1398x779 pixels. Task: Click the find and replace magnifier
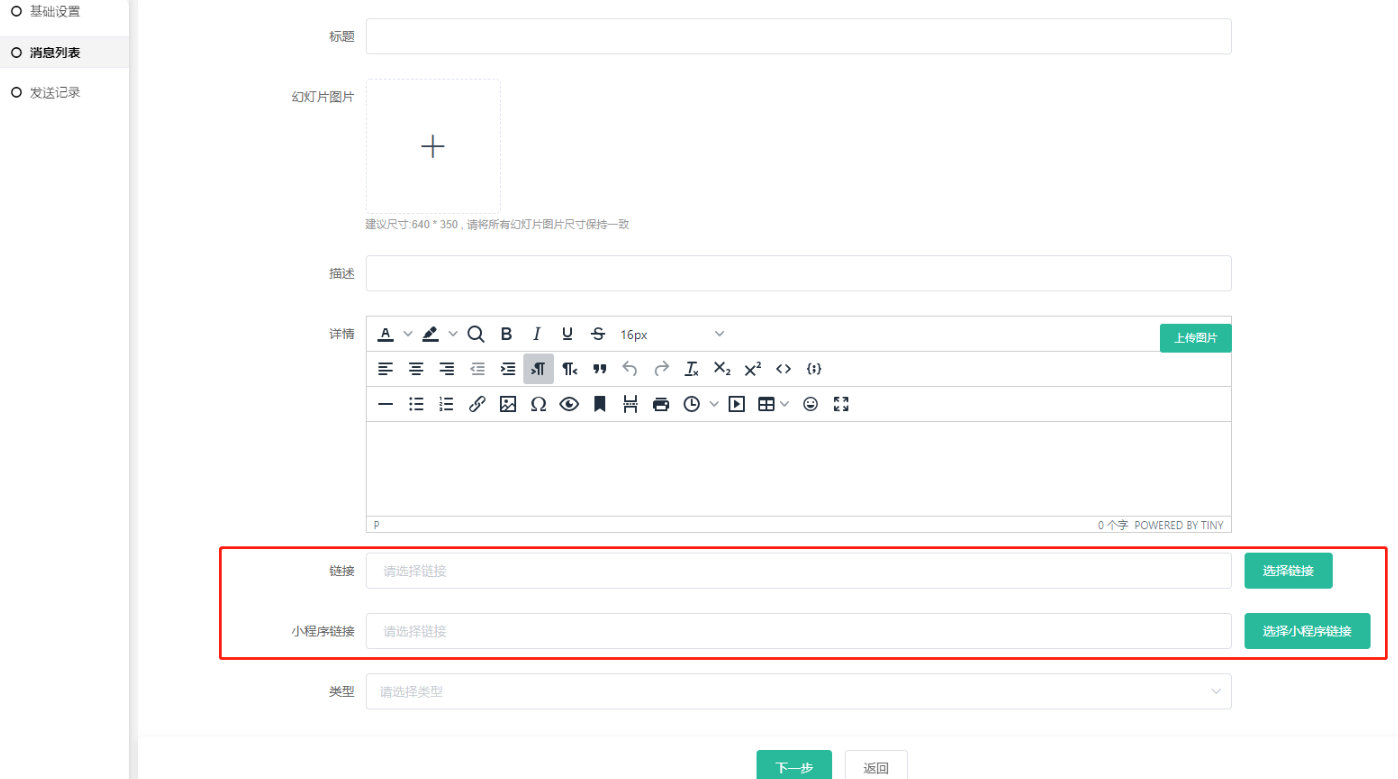476,334
